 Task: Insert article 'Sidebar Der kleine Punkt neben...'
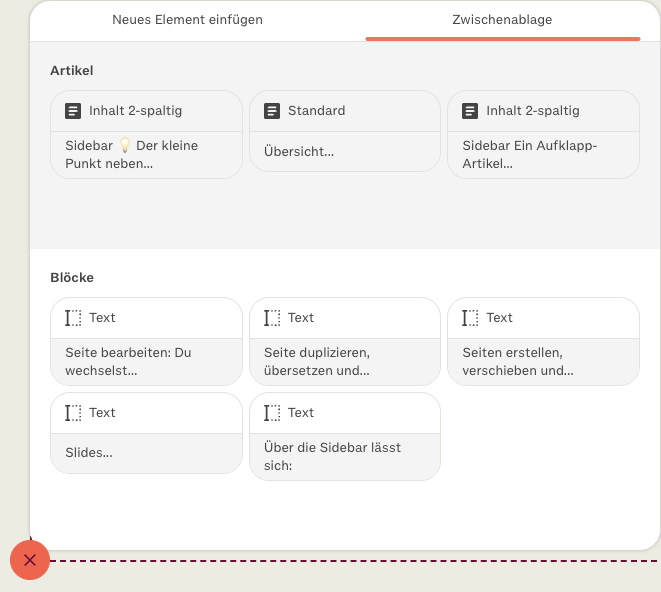coord(146,135)
